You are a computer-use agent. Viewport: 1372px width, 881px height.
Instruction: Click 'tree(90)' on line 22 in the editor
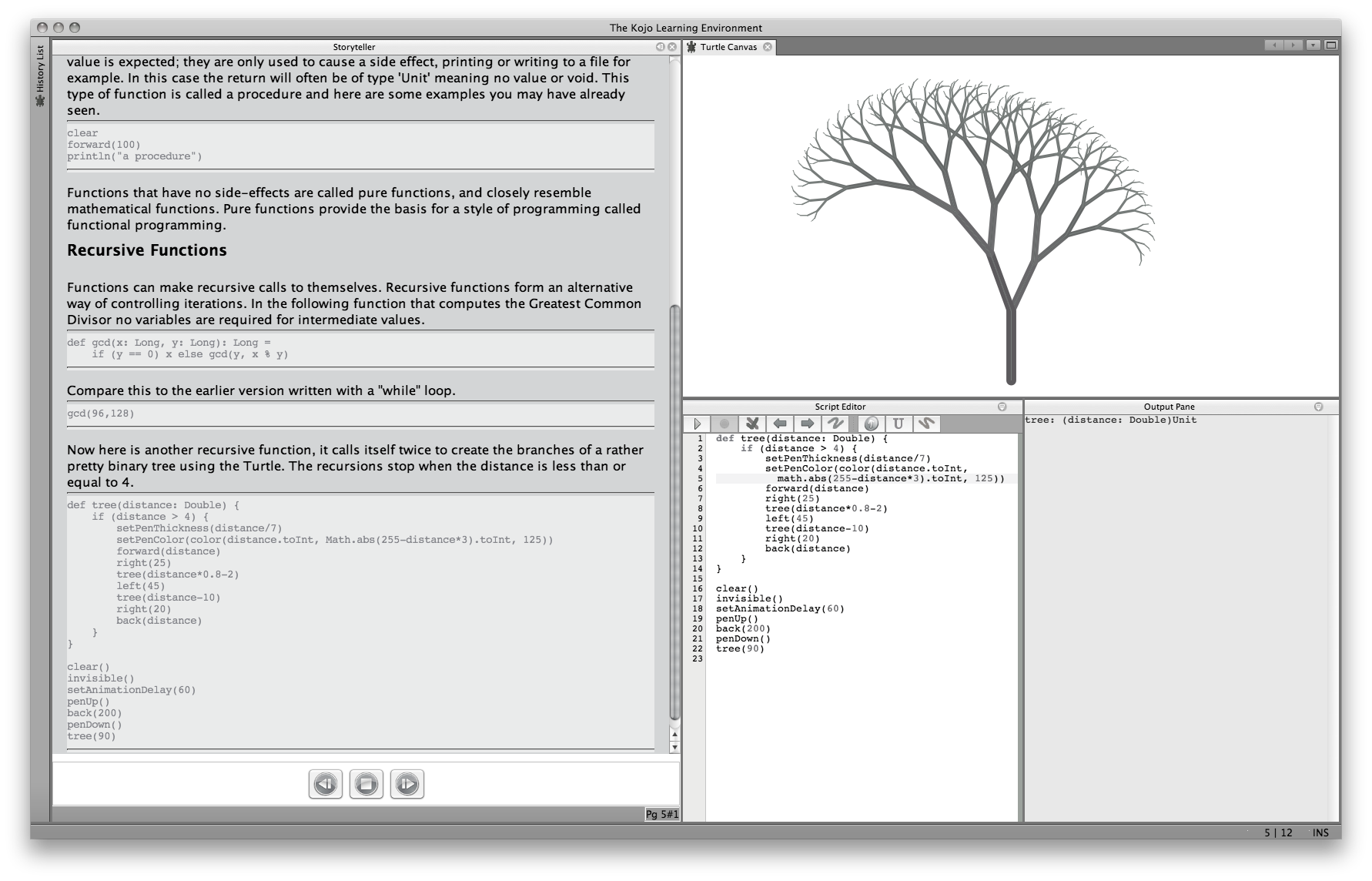click(740, 648)
